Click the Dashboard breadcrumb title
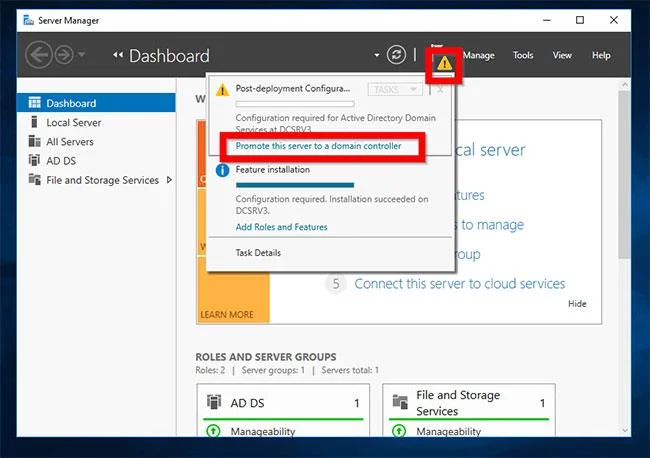 [x=169, y=56]
